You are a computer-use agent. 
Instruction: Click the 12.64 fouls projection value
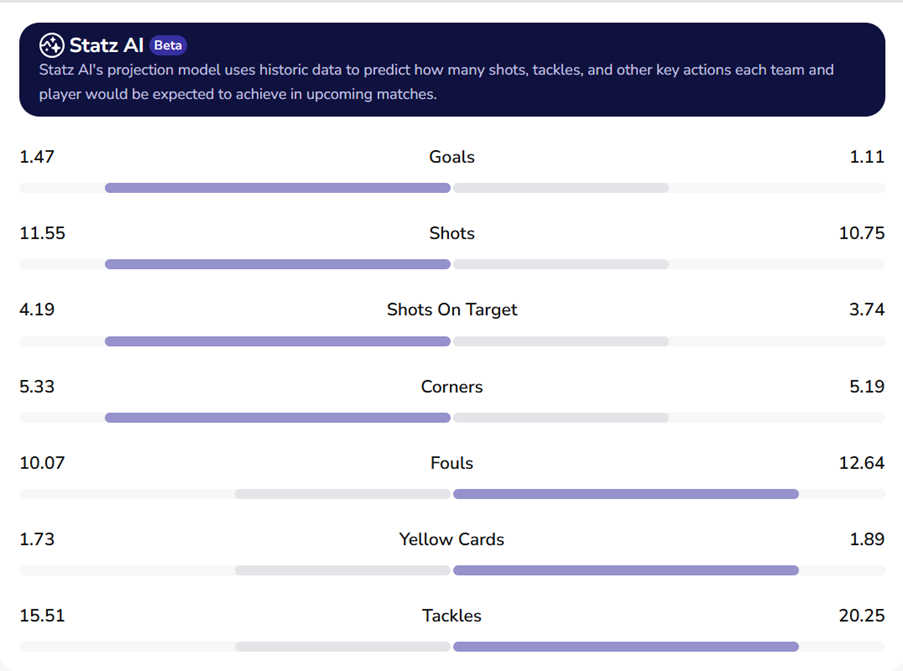861,463
